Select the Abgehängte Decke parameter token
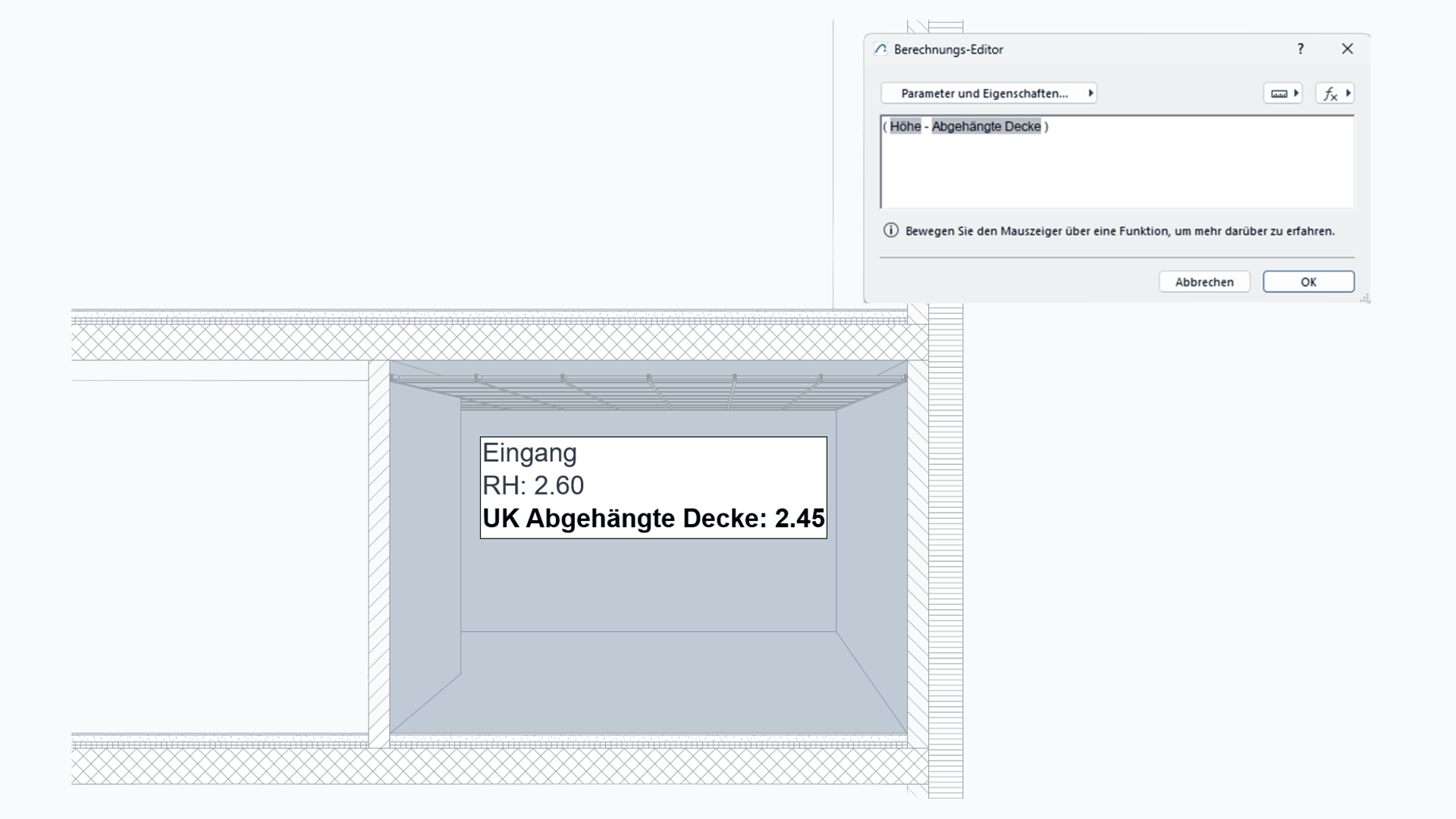 coord(986,127)
